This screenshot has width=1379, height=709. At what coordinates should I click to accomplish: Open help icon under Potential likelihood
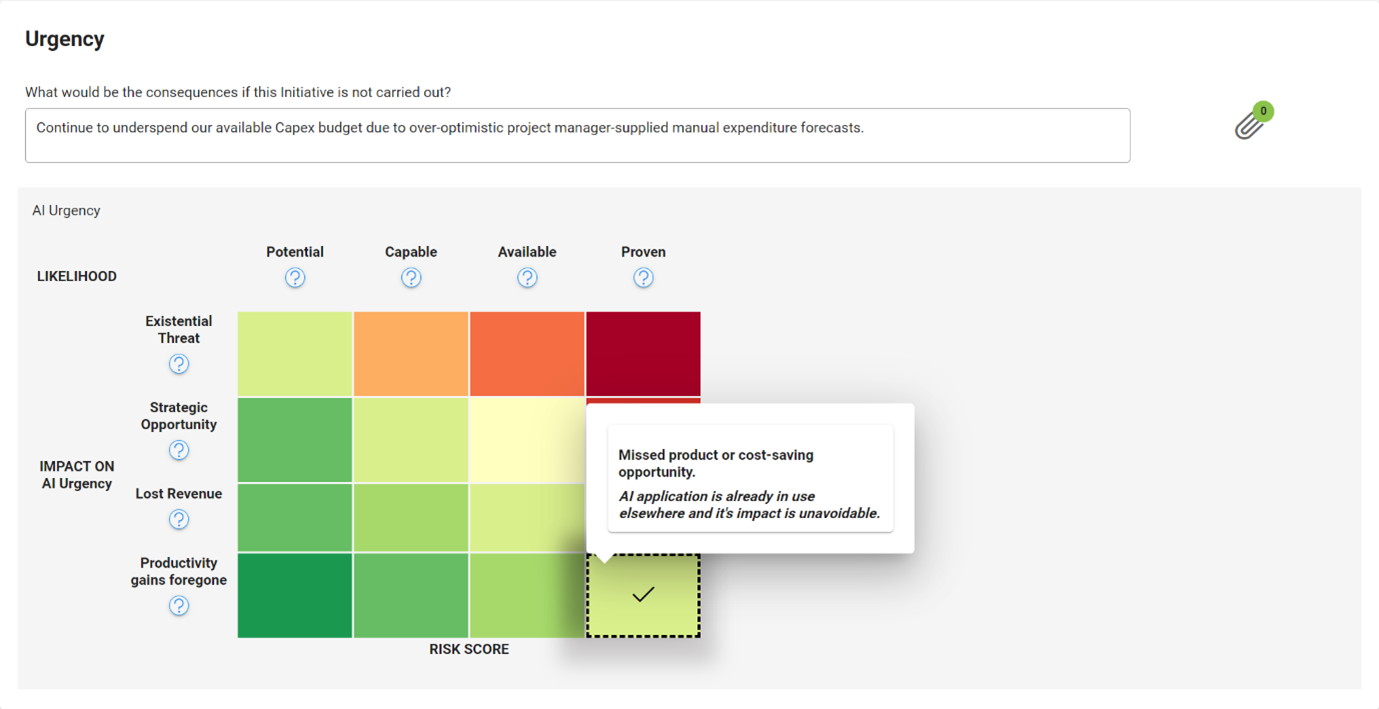point(295,278)
